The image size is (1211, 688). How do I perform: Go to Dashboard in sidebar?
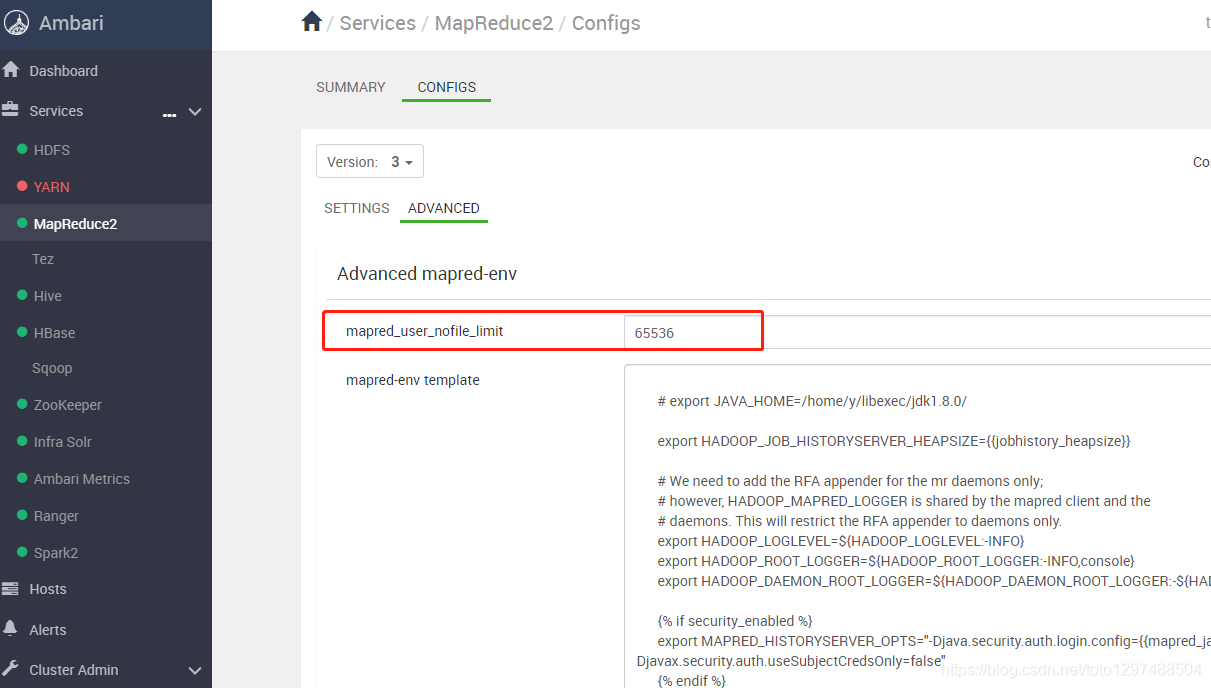(64, 71)
